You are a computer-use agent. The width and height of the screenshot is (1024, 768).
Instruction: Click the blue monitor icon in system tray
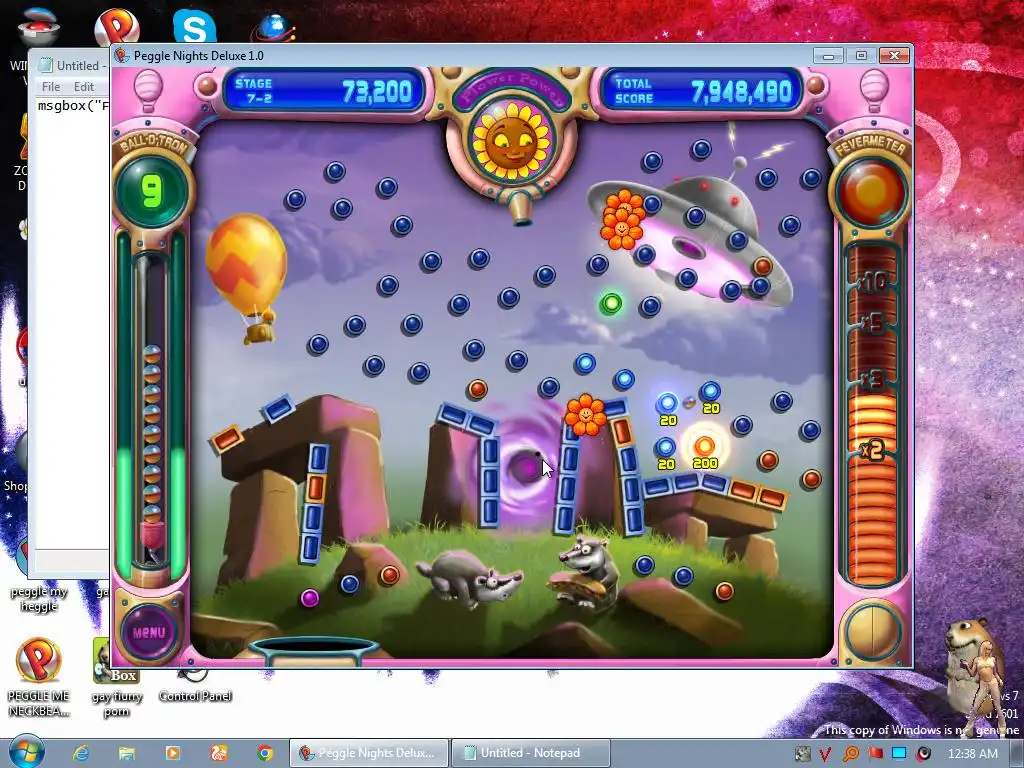tap(899, 753)
